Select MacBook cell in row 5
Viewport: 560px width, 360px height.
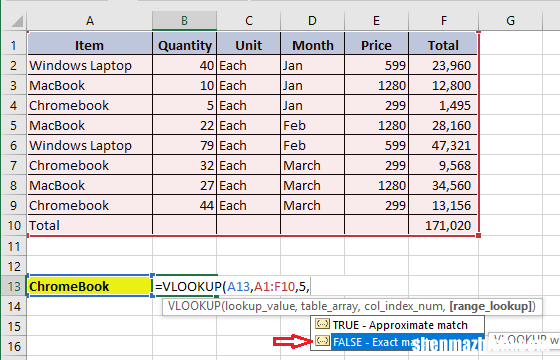(x=90, y=125)
